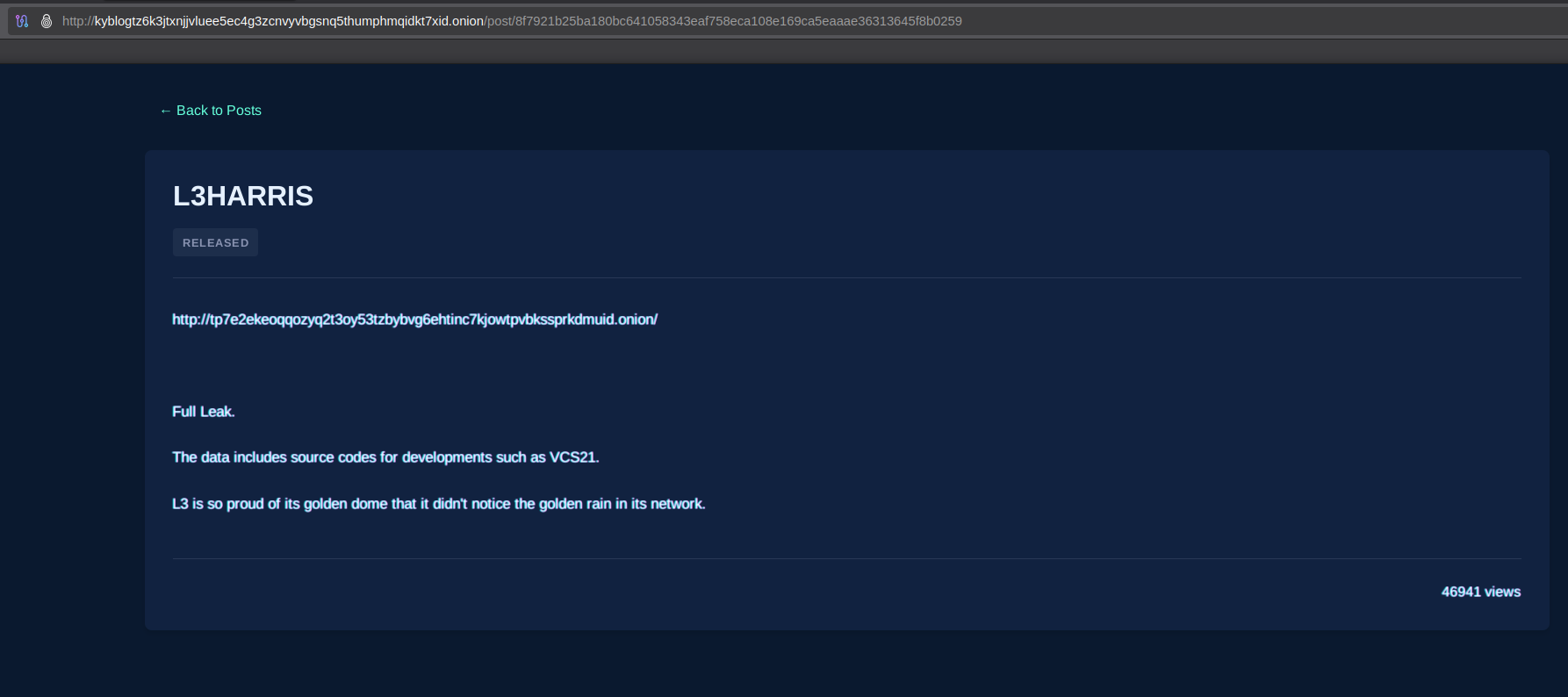Click the divider line below the RELEASED badge
1568x697 pixels.
click(x=846, y=278)
